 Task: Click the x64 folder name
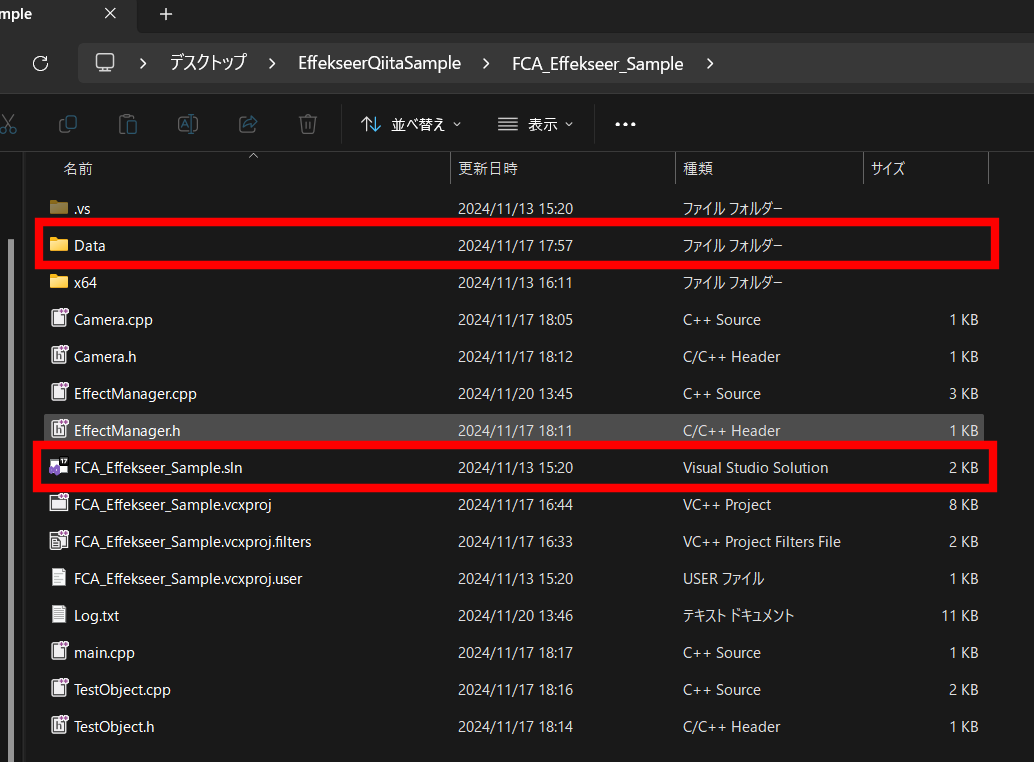[85, 283]
